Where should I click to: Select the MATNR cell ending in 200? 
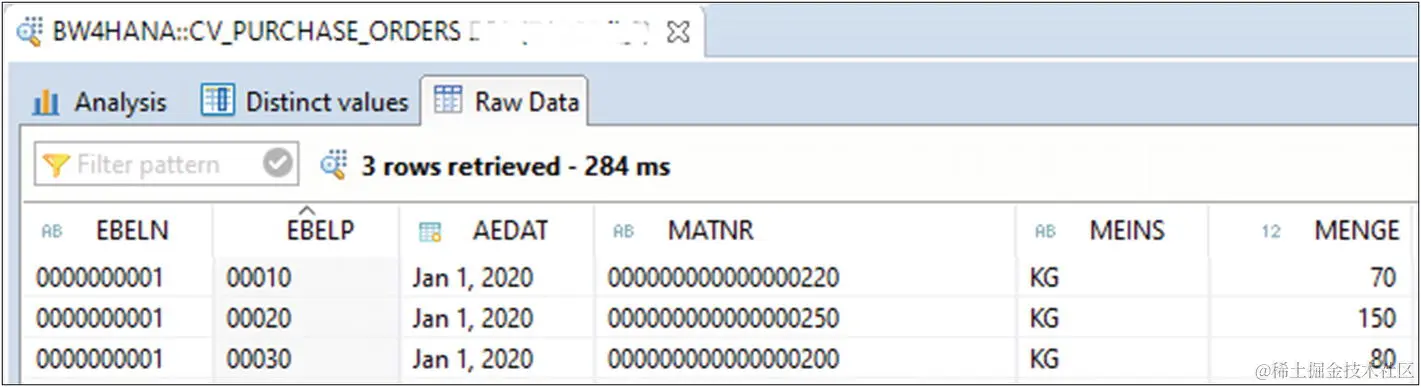[805, 358]
